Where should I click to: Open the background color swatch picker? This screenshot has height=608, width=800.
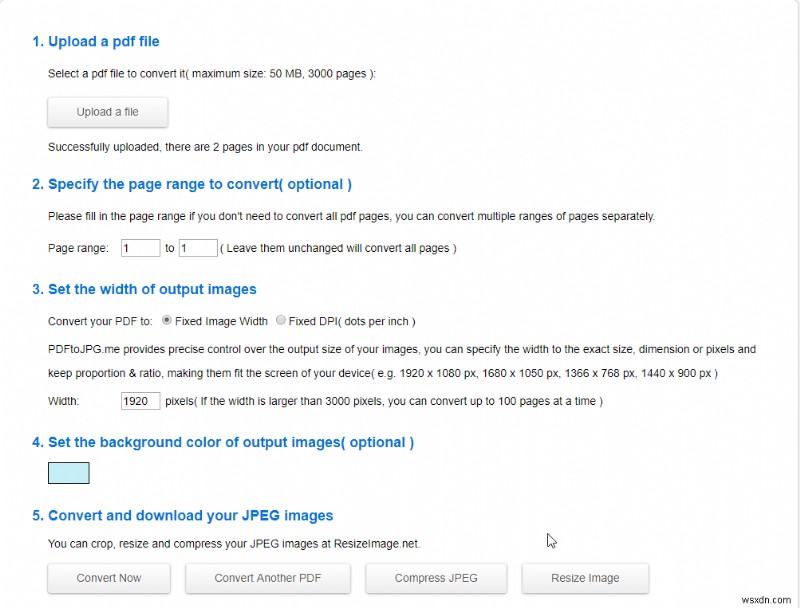67,472
